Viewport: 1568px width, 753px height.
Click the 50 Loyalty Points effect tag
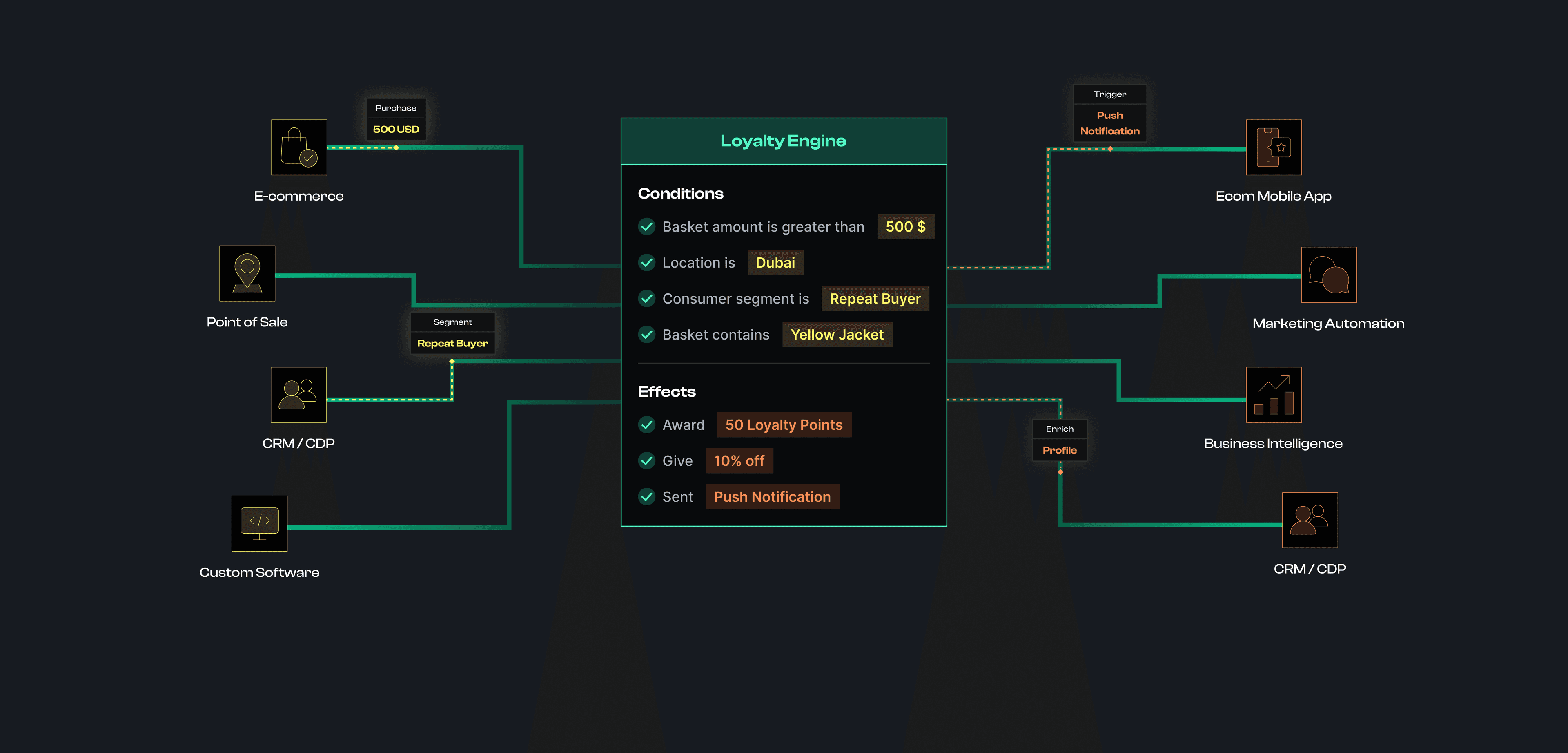(x=784, y=425)
